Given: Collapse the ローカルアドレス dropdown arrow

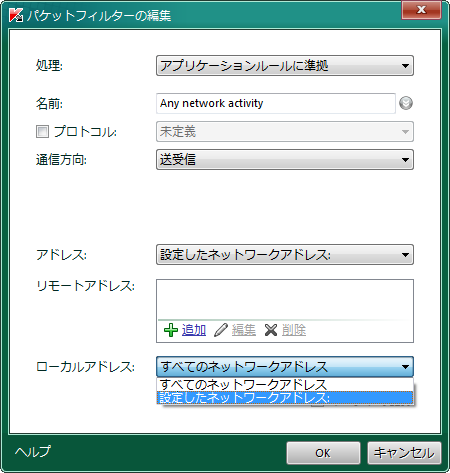Looking at the screenshot, I should [405, 367].
